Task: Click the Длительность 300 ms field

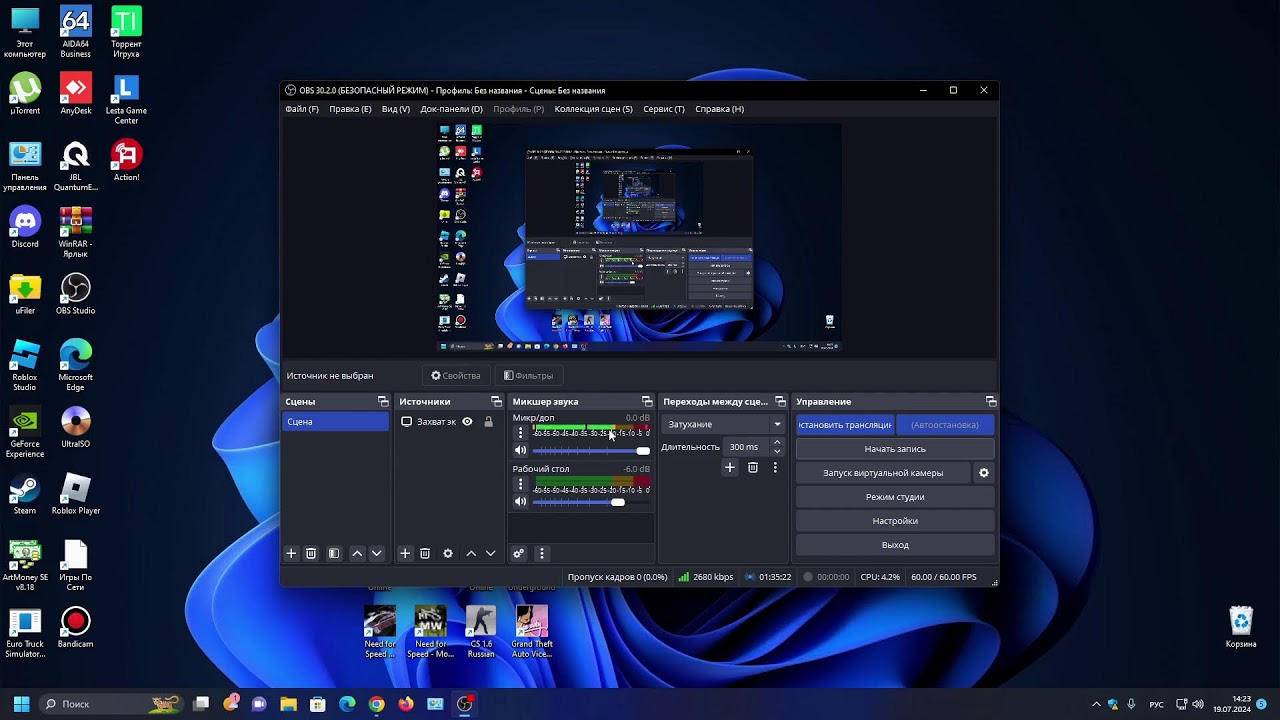Action: tap(747, 447)
